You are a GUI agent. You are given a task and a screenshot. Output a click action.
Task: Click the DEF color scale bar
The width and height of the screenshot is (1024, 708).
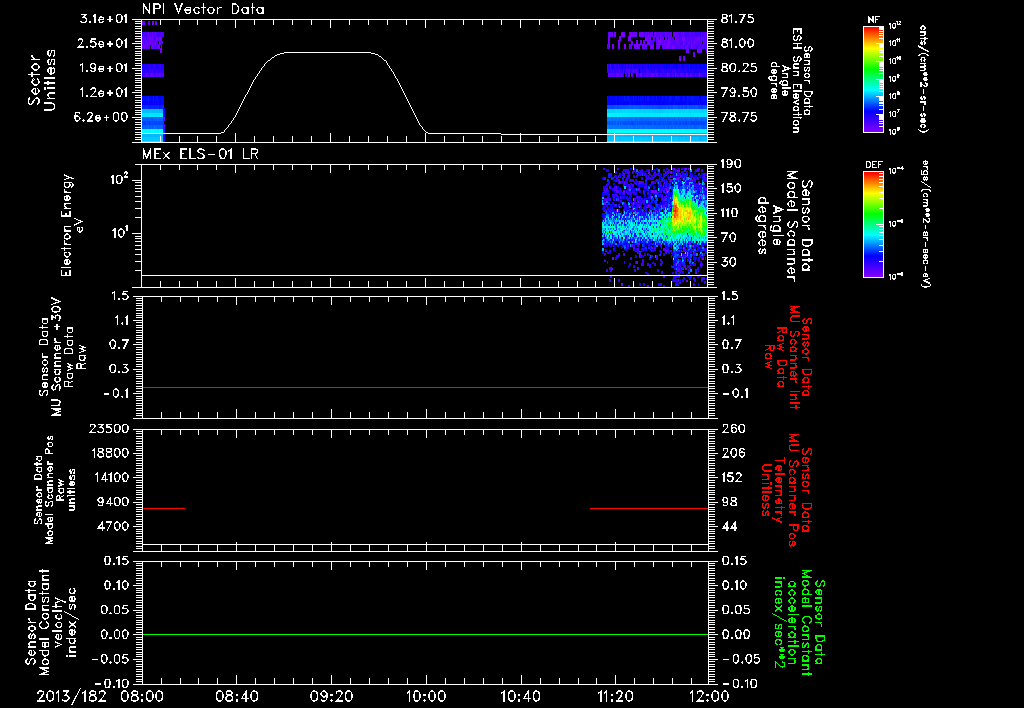(x=873, y=223)
